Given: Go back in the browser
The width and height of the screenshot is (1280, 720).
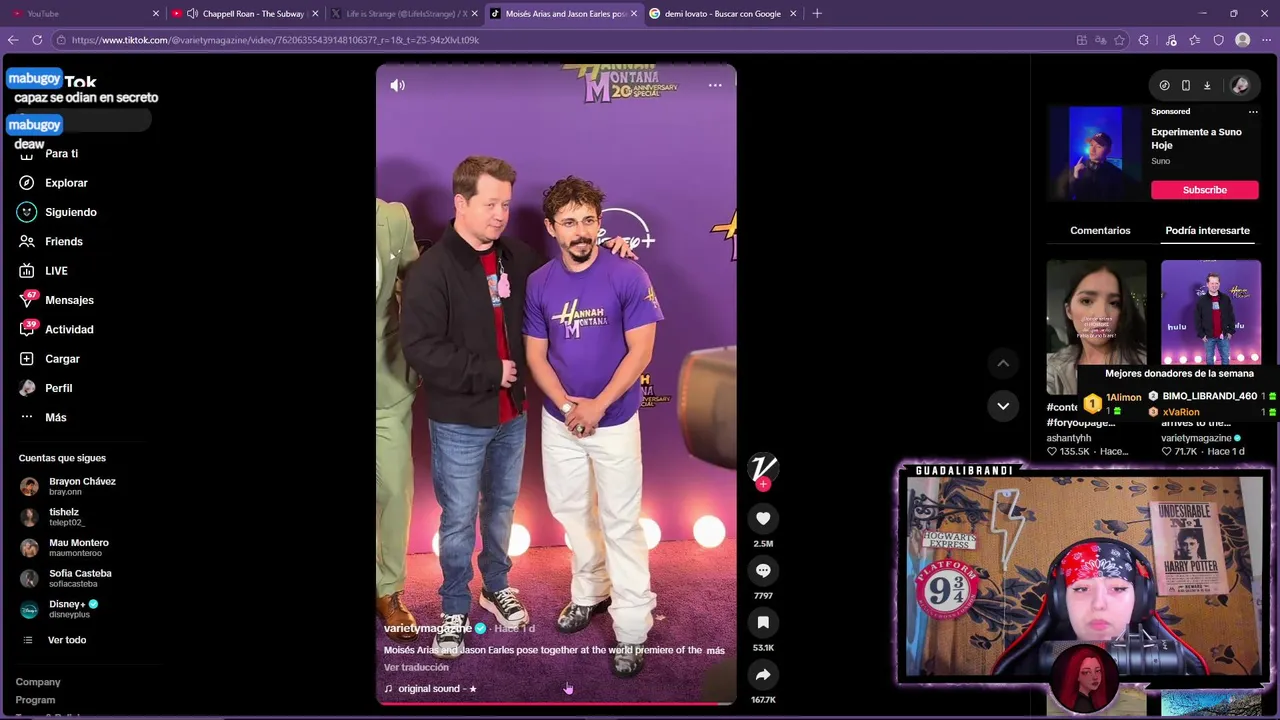Looking at the screenshot, I should tap(13, 40).
